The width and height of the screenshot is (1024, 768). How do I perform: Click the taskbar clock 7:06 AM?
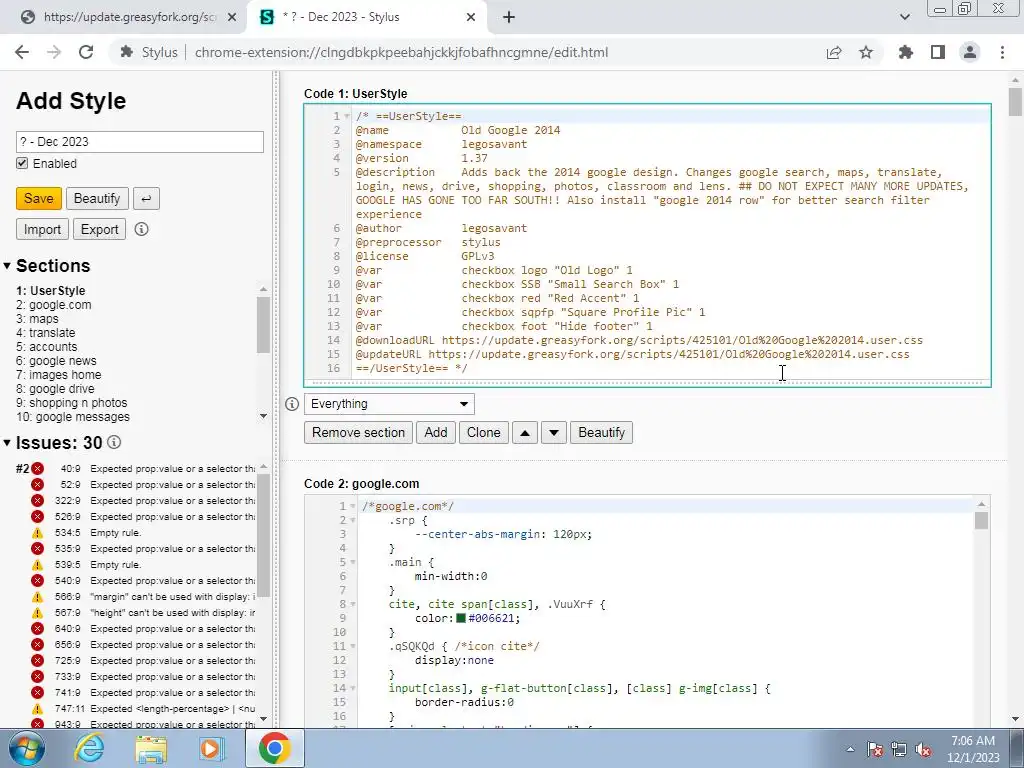coord(972,749)
